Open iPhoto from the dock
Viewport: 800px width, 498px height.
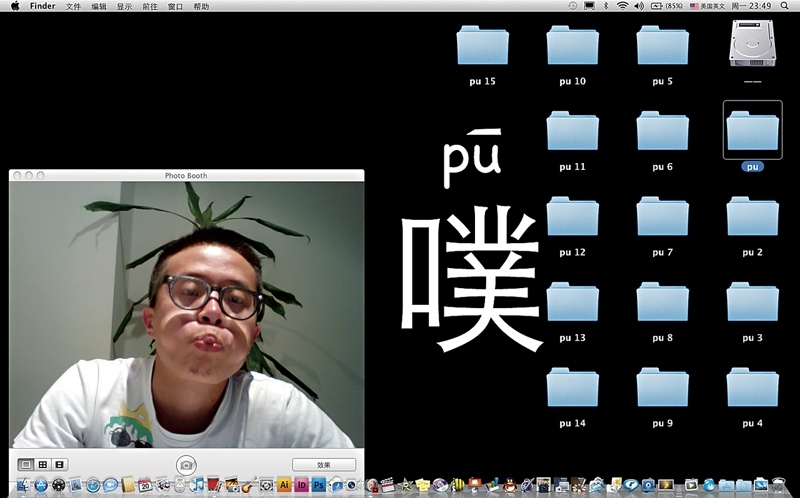232,485
